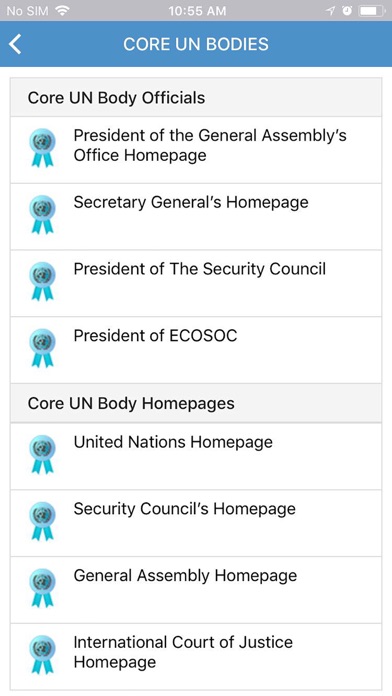
Task: Open Secretary General's Homepage link
Action: 196,217
